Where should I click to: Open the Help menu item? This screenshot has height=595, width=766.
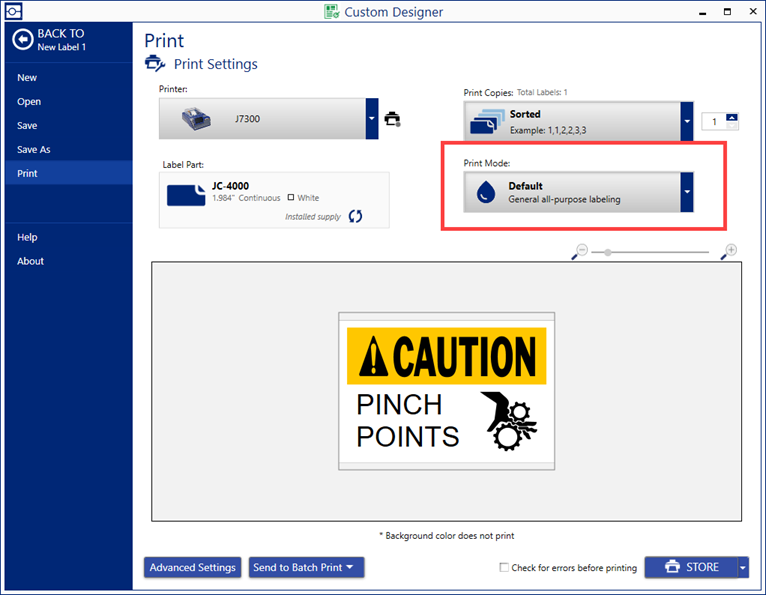(x=27, y=237)
